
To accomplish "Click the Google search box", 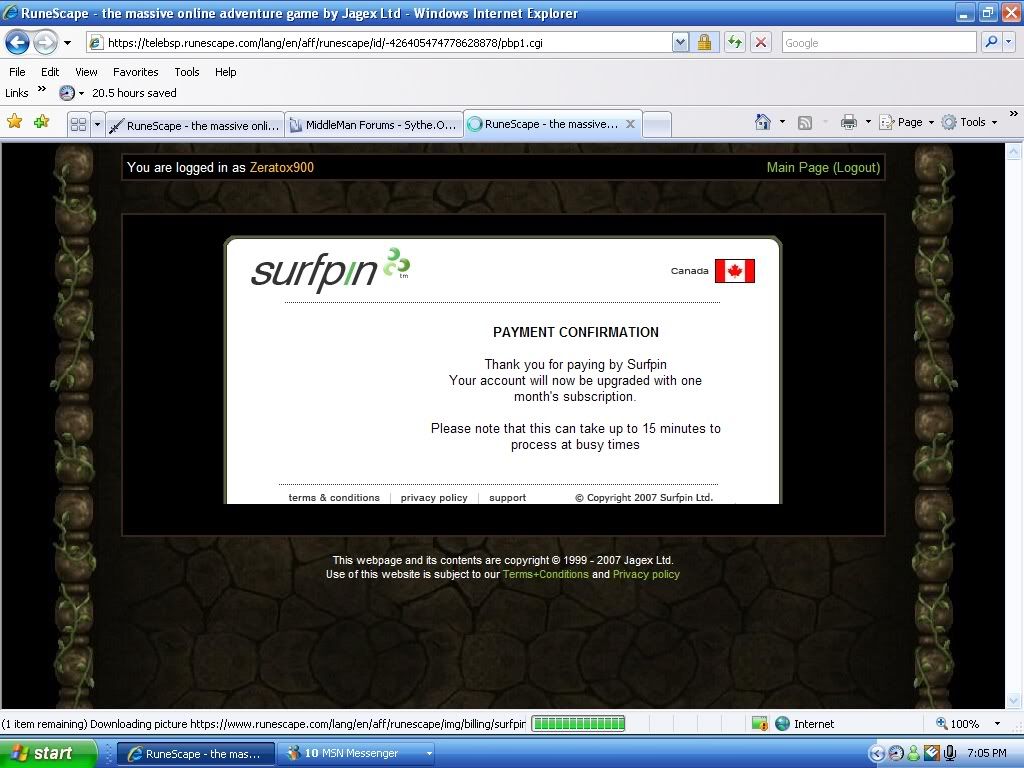I will pos(879,43).
